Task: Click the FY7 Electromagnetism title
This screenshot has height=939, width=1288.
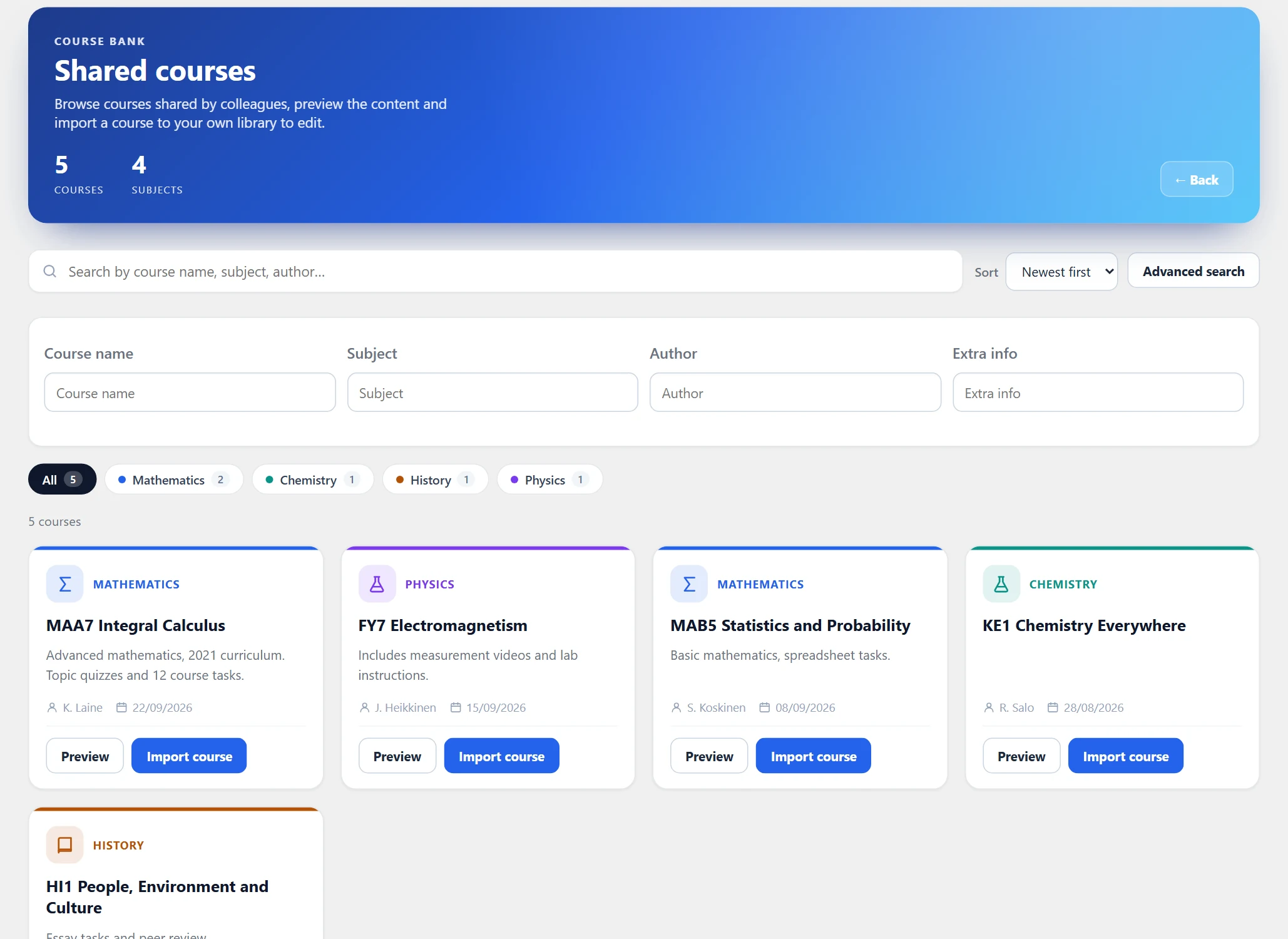Action: point(442,625)
